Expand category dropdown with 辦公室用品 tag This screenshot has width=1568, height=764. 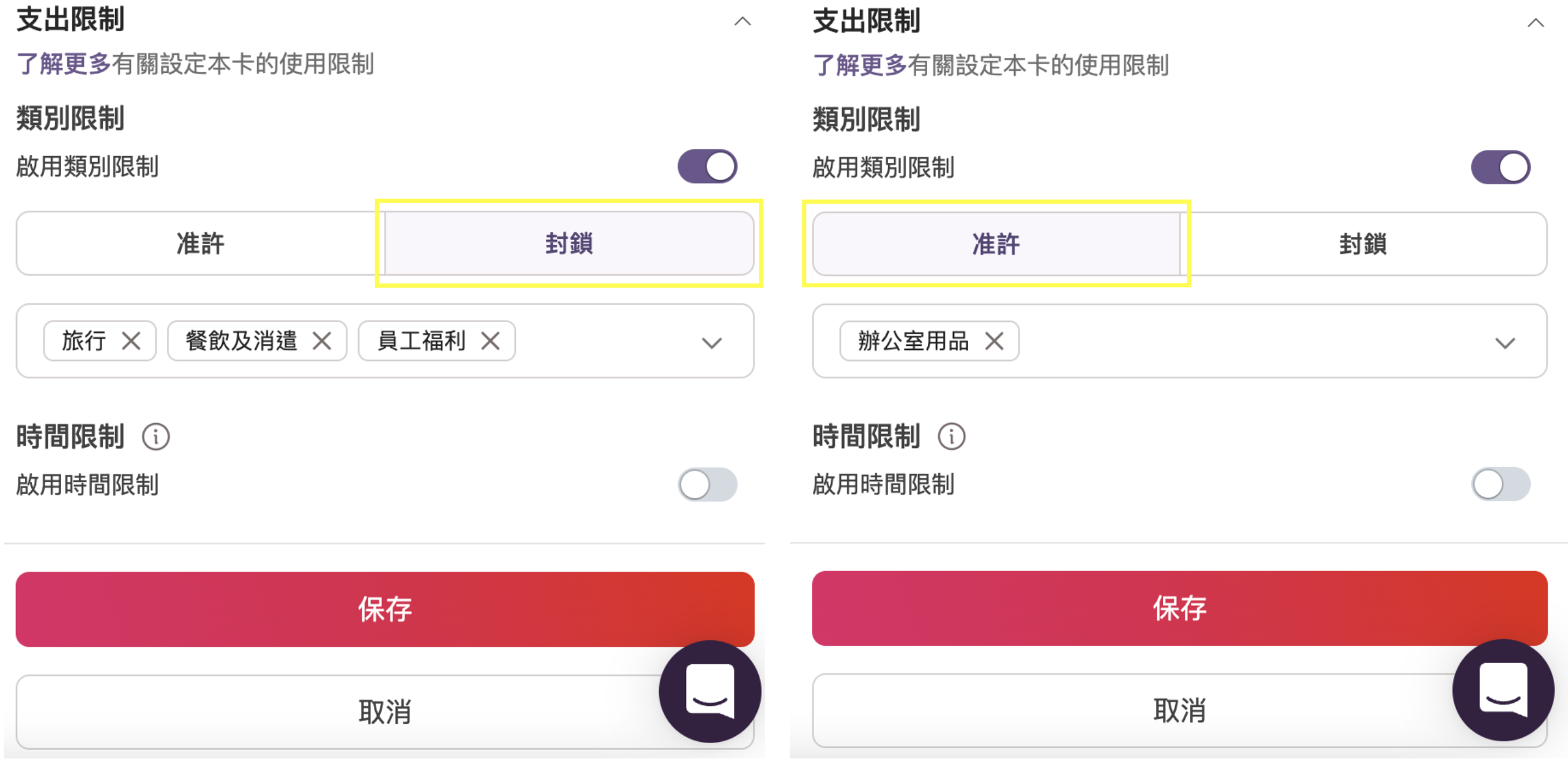click(1504, 342)
